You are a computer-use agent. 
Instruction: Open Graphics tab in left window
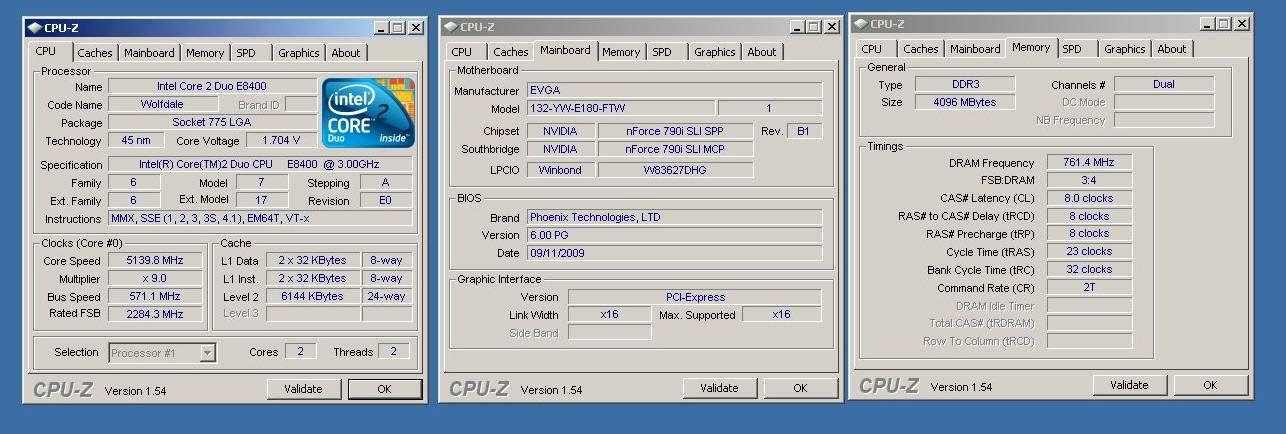[299, 53]
